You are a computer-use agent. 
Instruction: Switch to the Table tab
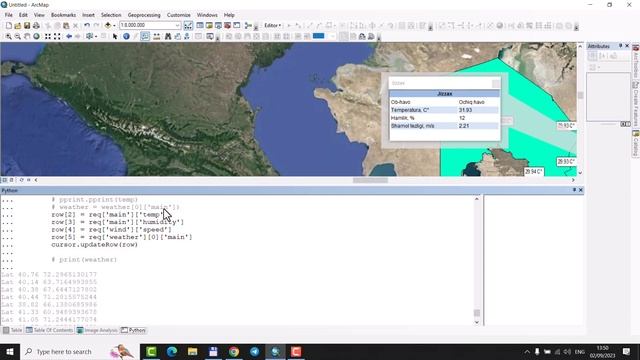pyautogui.click(x=13, y=330)
